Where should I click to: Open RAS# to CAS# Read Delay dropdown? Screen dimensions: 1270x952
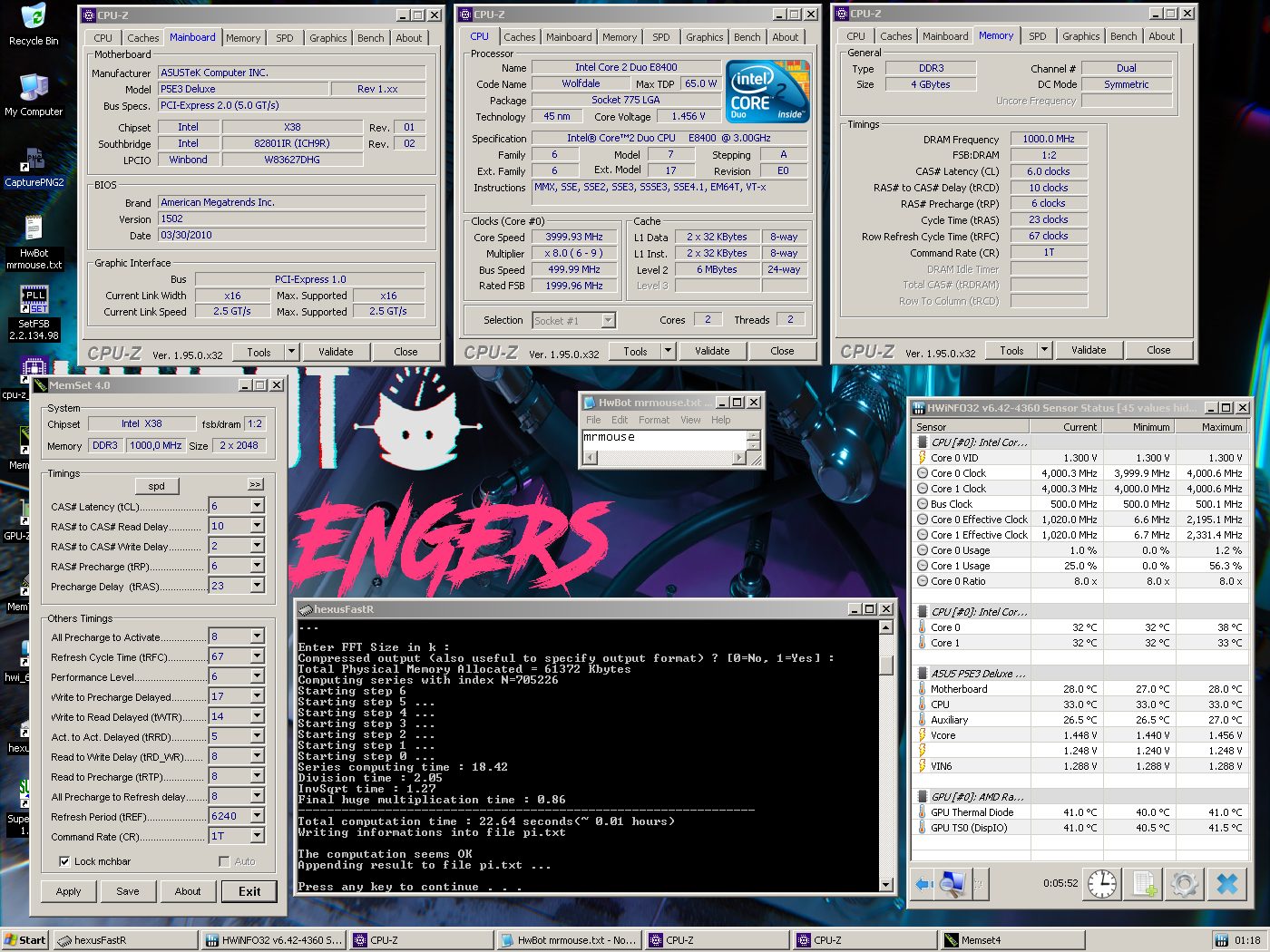(x=258, y=526)
